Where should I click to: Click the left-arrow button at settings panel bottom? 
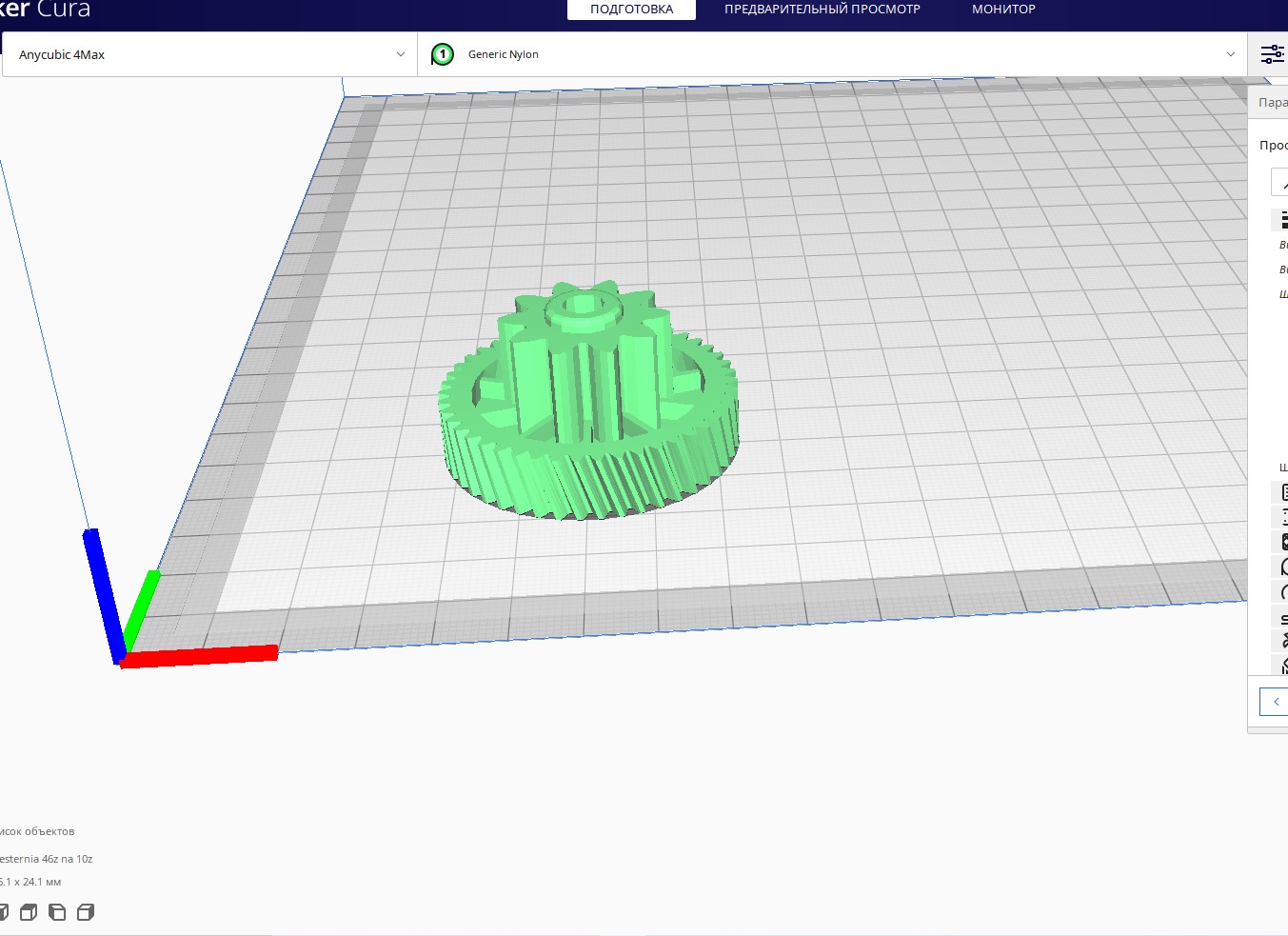click(x=1276, y=702)
